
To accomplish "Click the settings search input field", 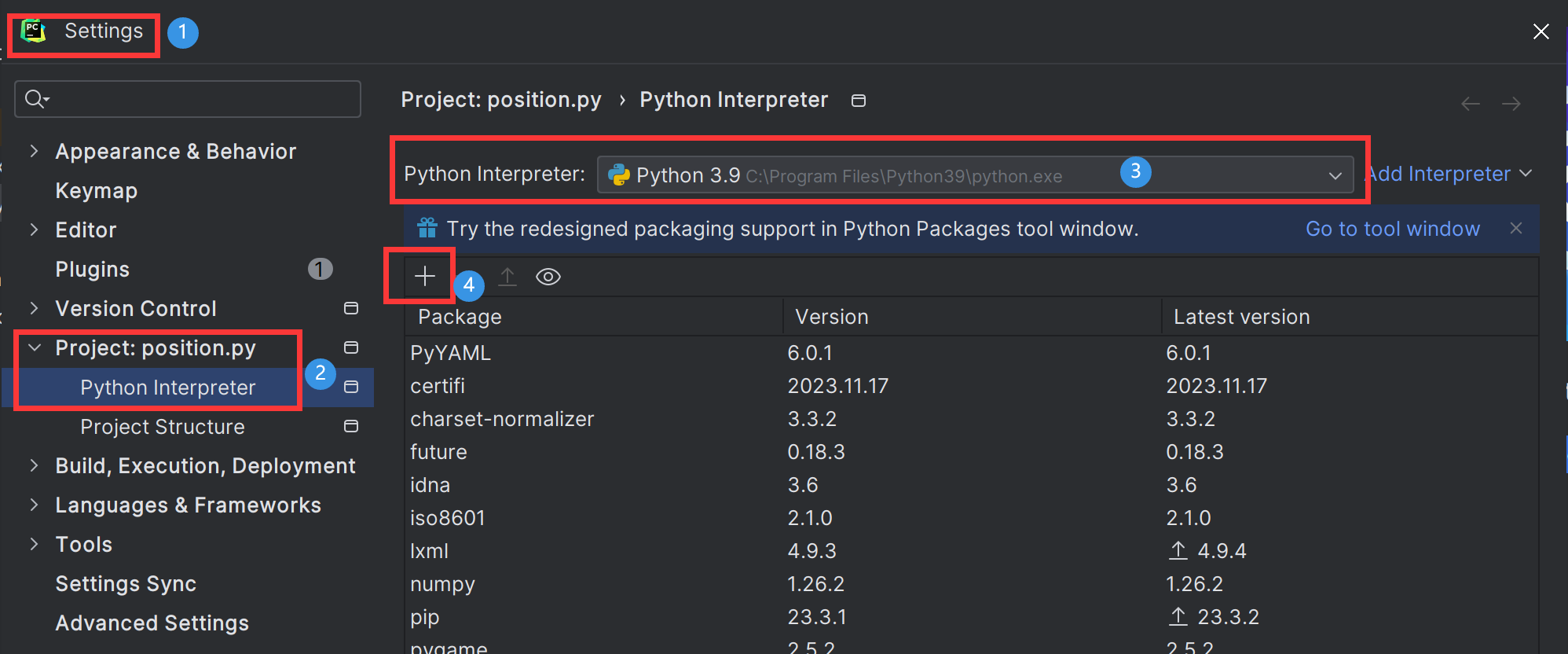I will pyautogui.click(x=188, y=99).
